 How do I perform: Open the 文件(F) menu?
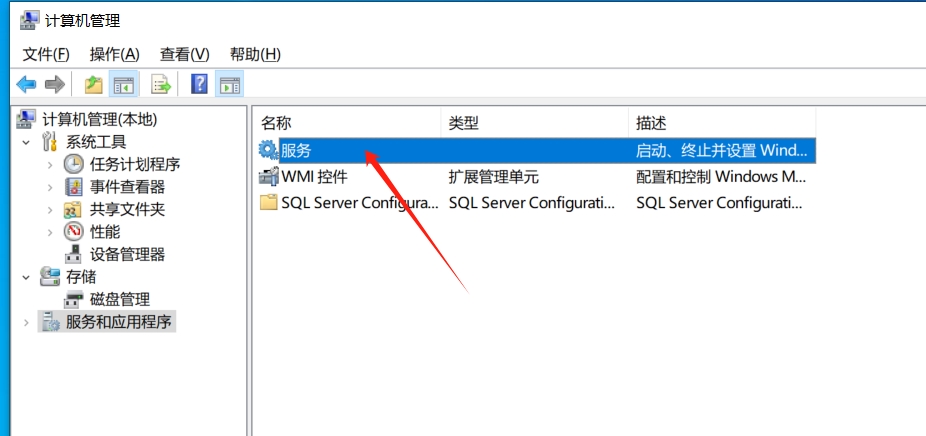pyautogui.click(x=46, y=54)
